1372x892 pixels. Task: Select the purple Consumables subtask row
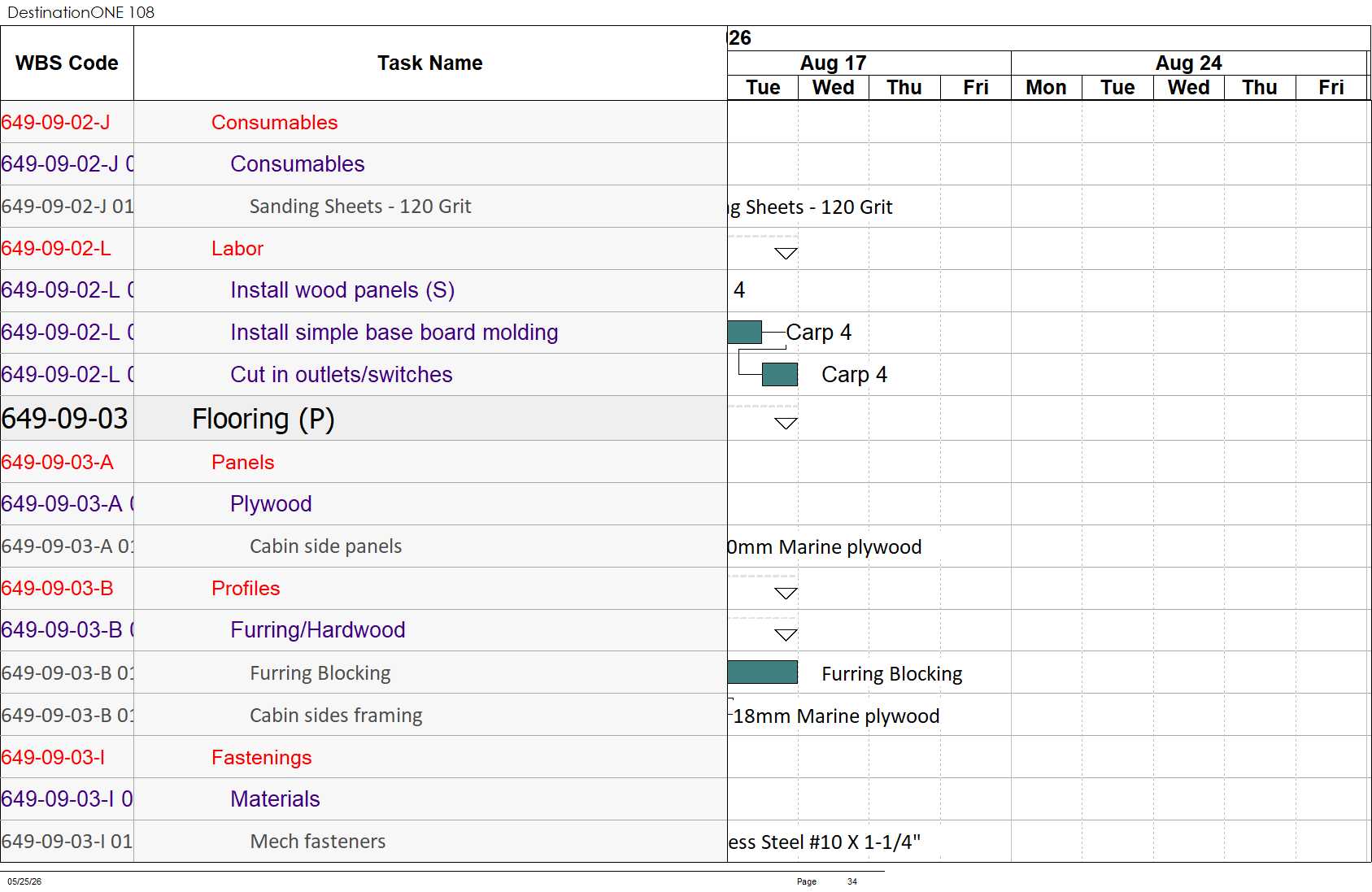point(364,164)
